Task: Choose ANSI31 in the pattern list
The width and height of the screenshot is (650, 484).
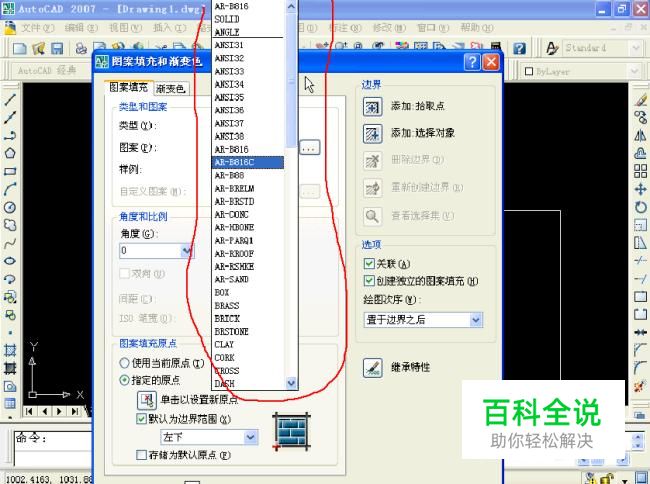Action: point(248,45)
